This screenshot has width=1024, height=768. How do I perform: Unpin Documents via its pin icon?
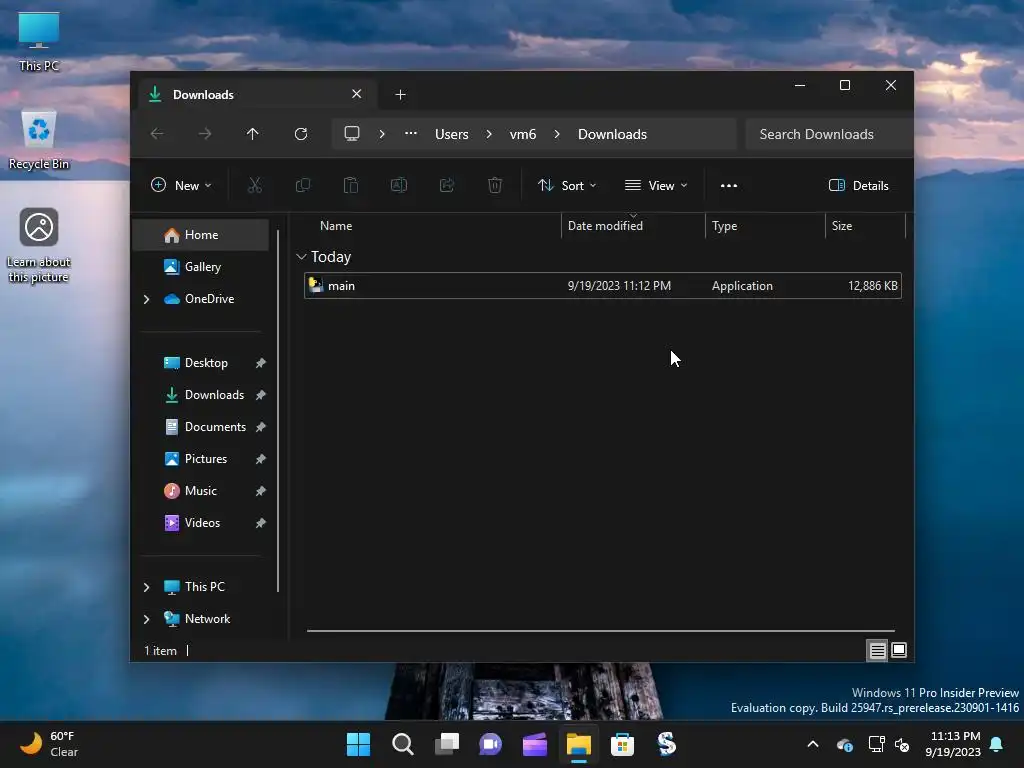[261, 427]
